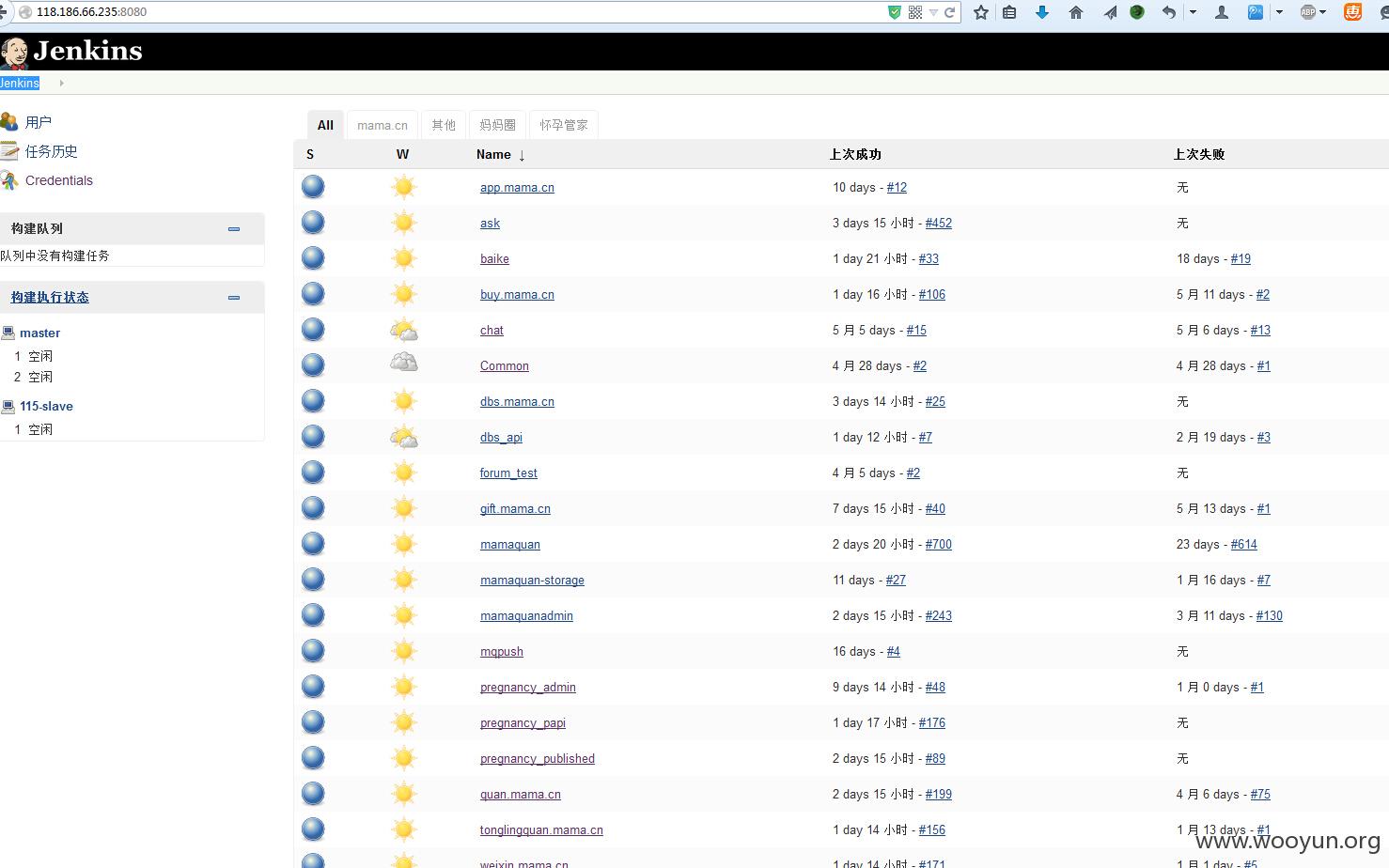1389x868 pixels.
Task: Click the green circular extension icon
Action: [1137, 12]
